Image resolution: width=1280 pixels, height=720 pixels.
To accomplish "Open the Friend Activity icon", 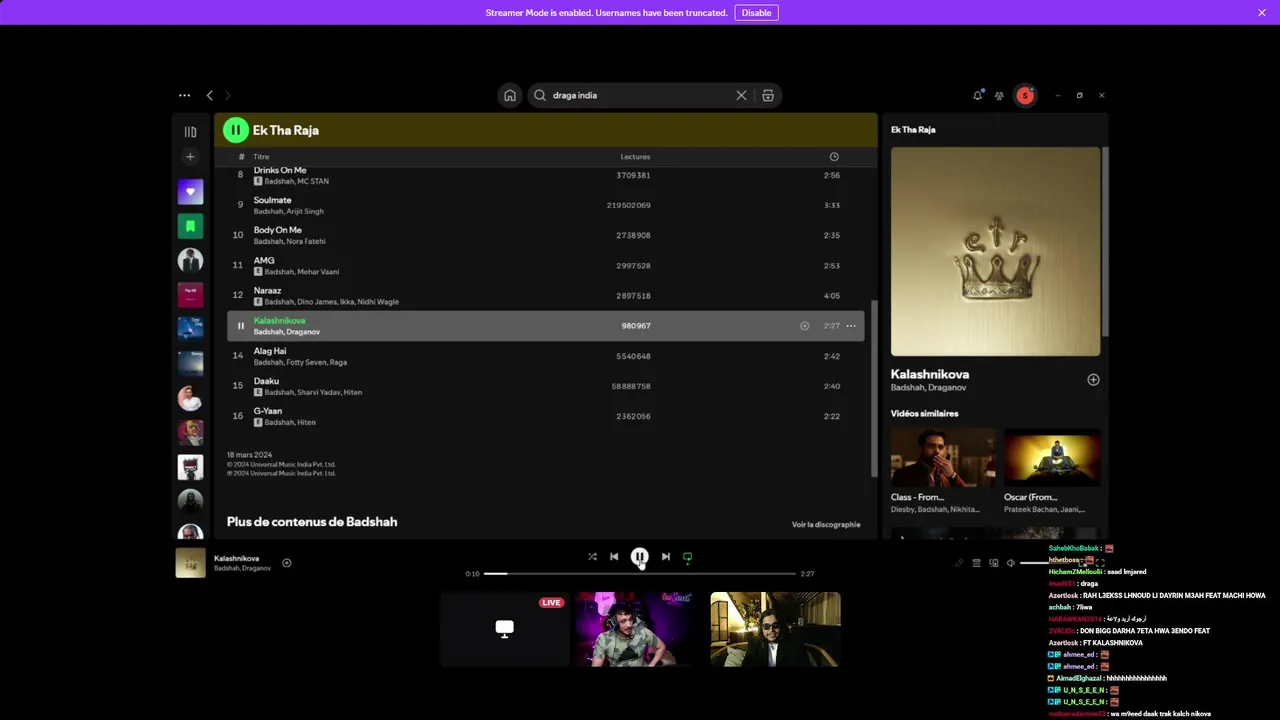I will 999,95.
